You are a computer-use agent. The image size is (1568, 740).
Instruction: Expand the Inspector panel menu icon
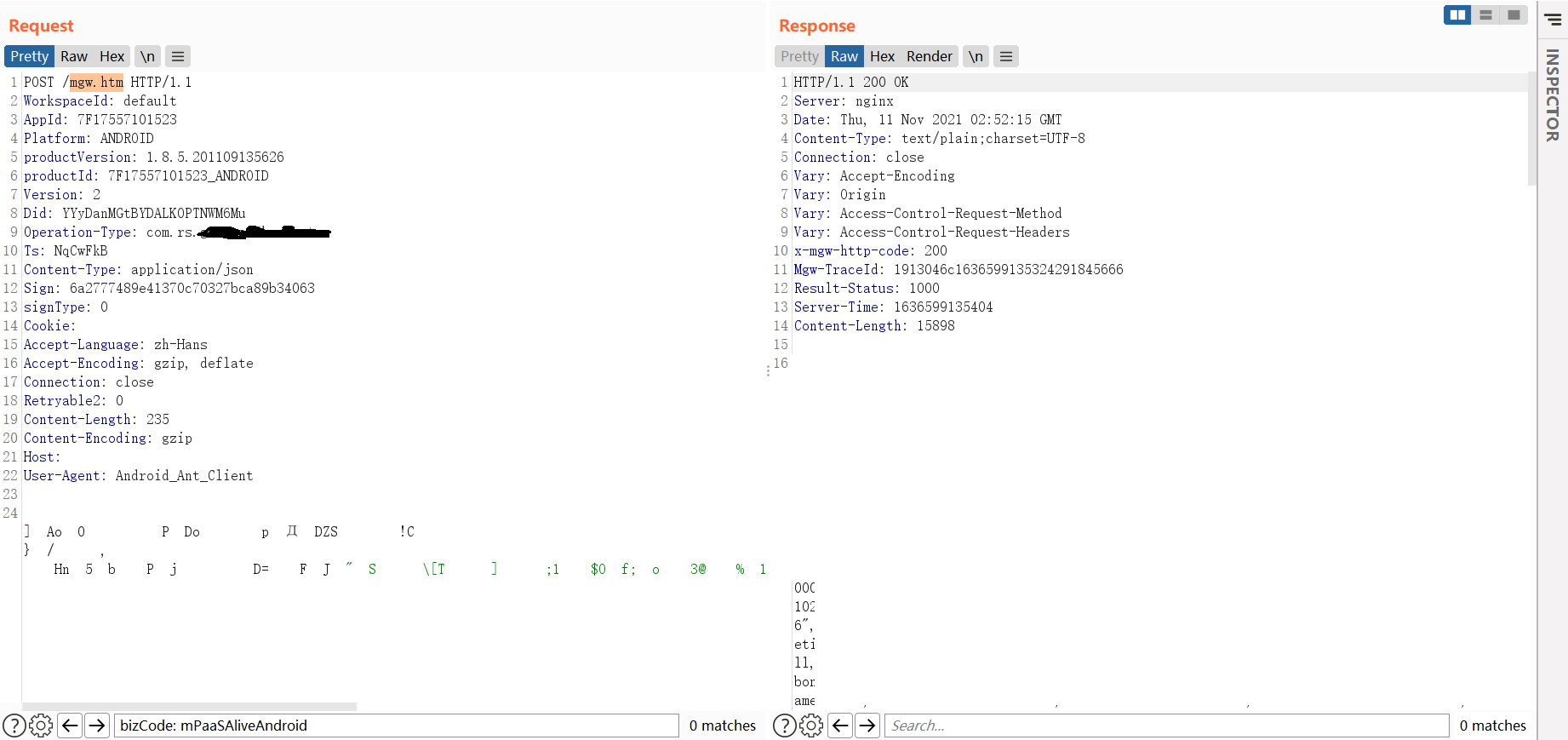pyautogui.click(x=1554, y=19)
